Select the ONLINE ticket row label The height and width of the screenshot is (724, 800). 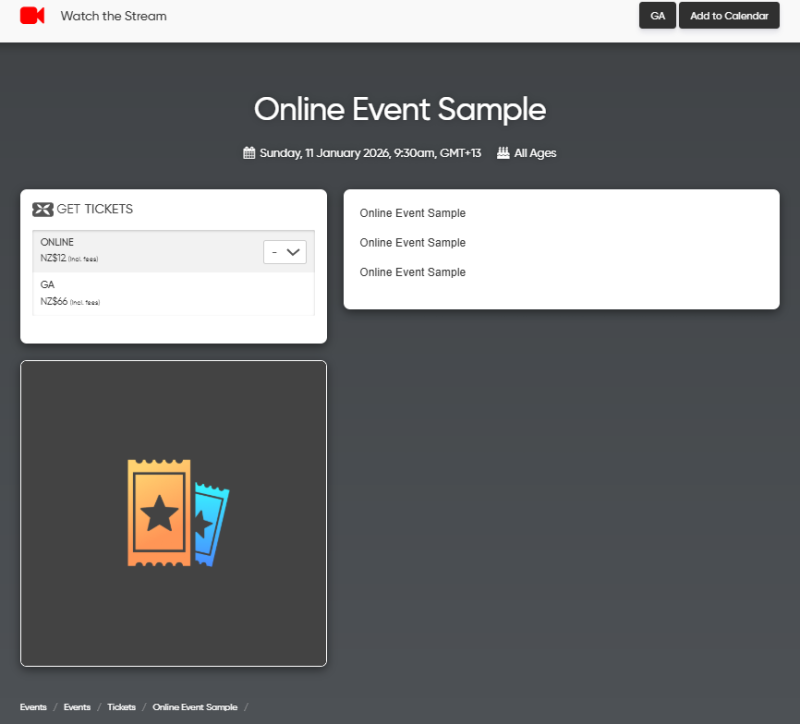57,242
